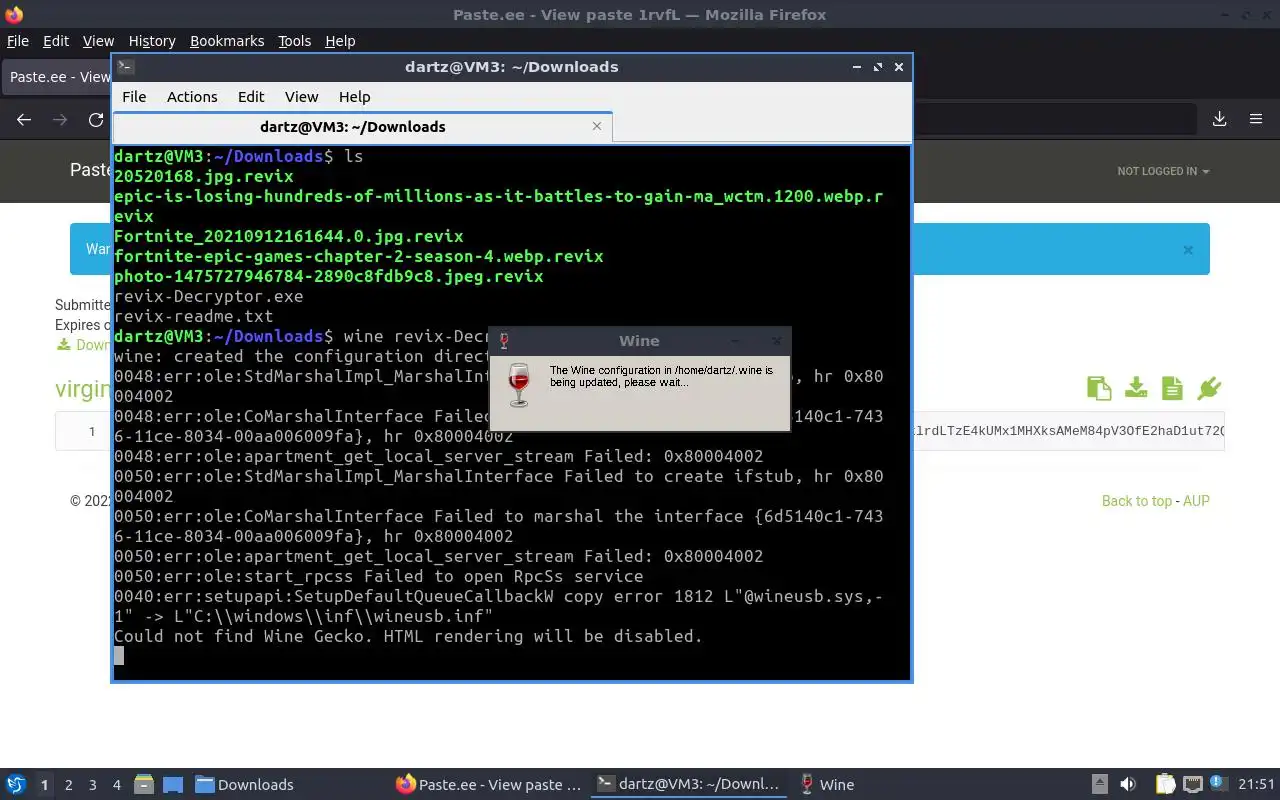Open the clipboard manager tray icon
The image size is (1280, 800).
tap(1165, 784)
